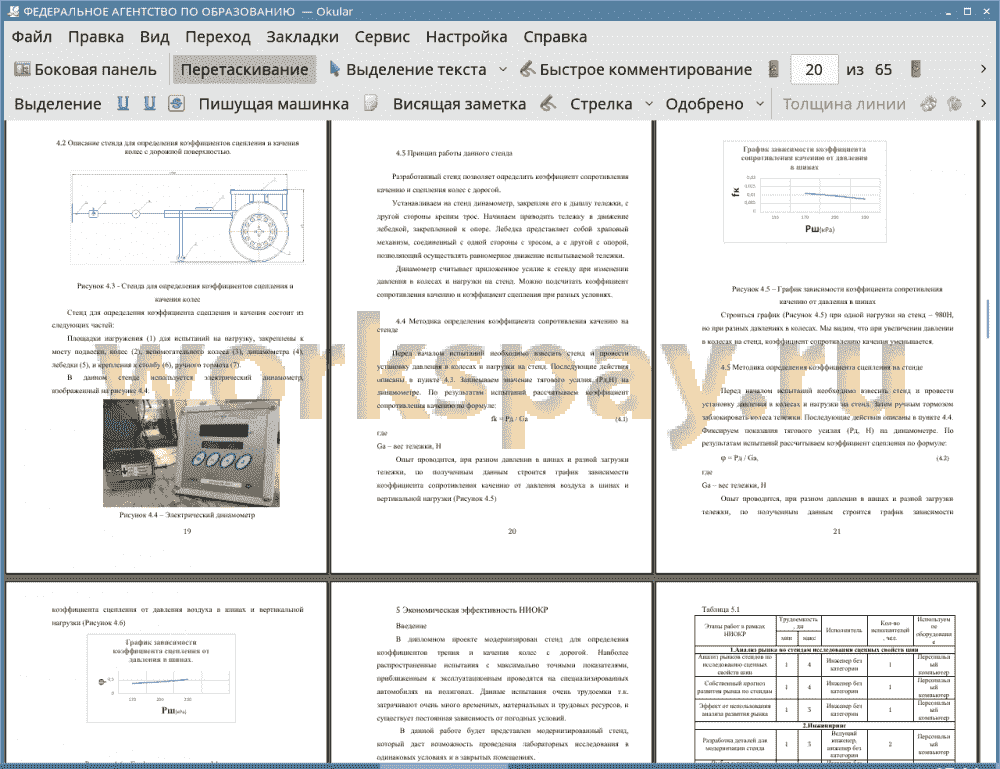Image resolution: width=1000 pixels, height=769 pixels.
Task: Open the Выделение текста dropdown arrow
Action: [x=503, y=70]
